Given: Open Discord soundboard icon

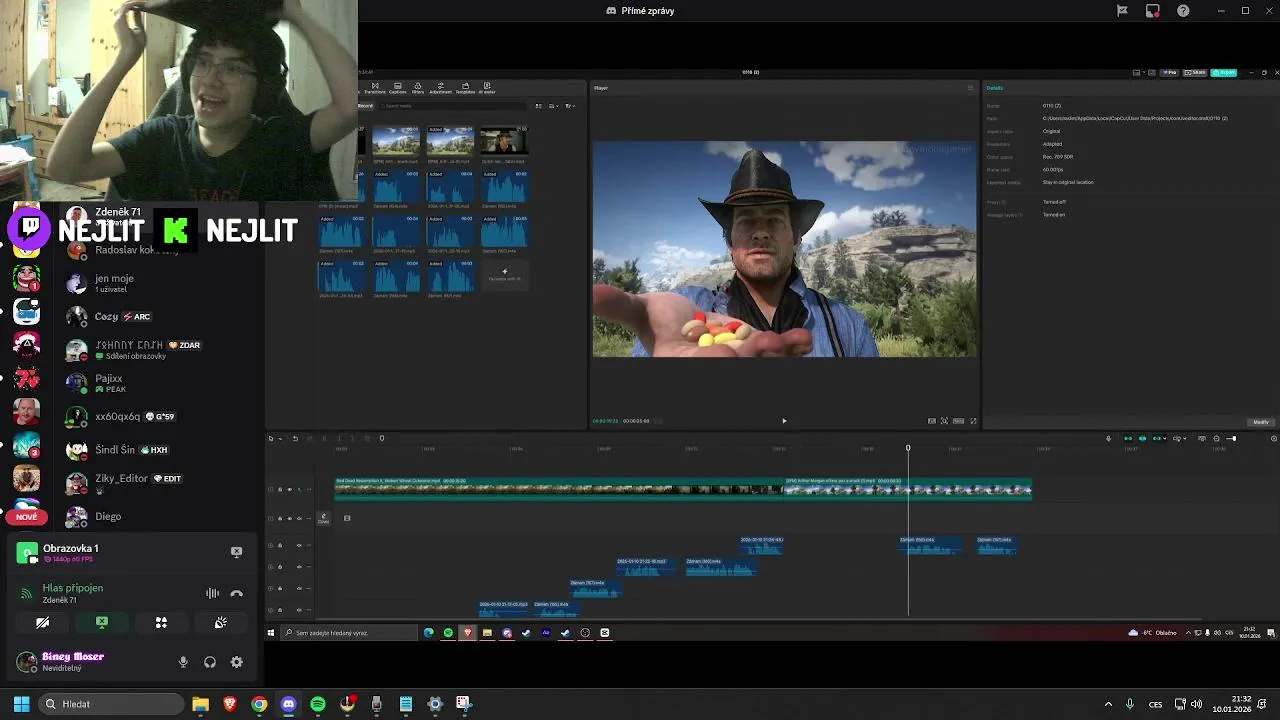Looking at the screenshot, I should (x=220, y=622).
